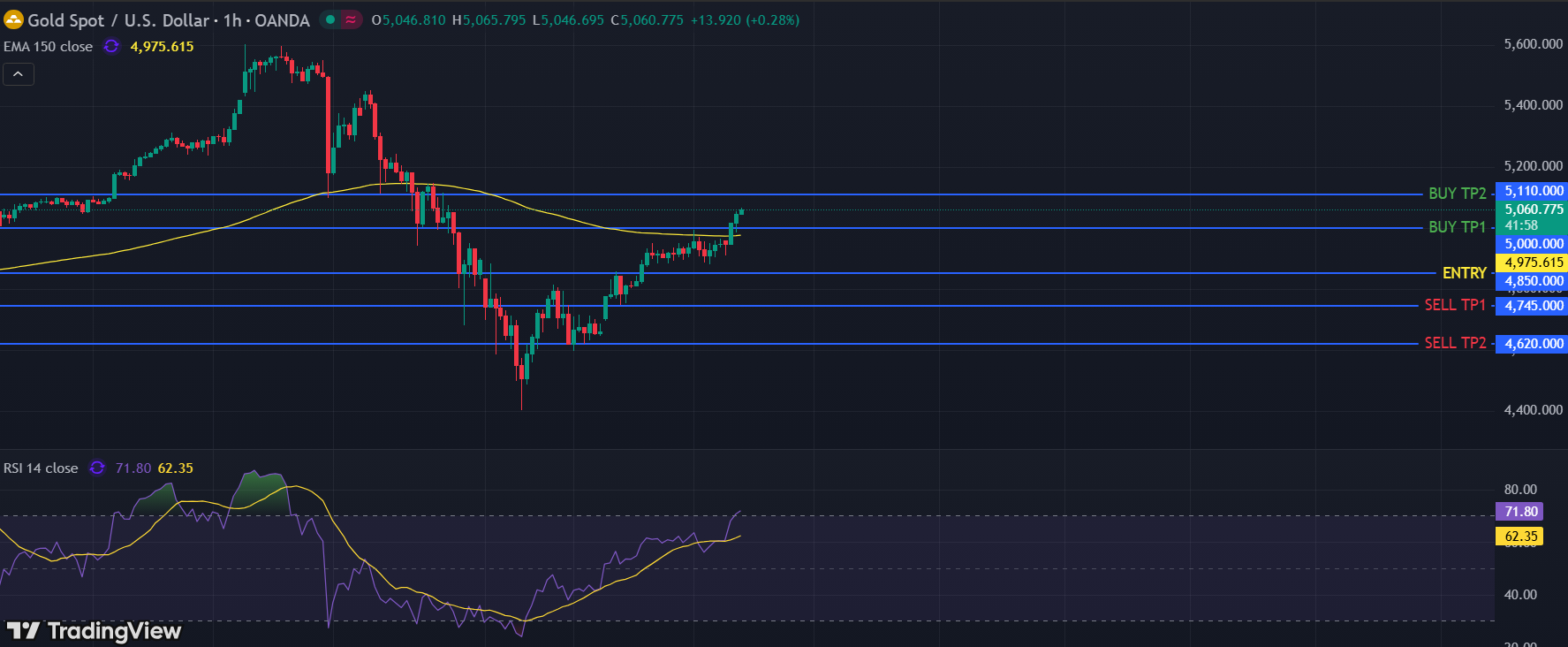
Task: Select the EMA 150 close indicator label
Action: (49, 47)
